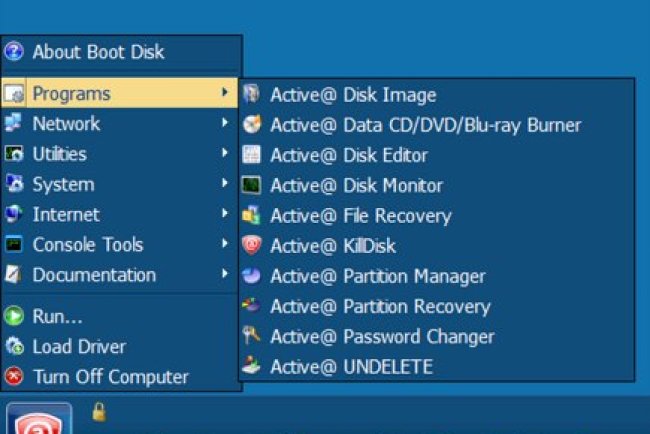This screenshot has height=434, width=650.
Task: Click the padlock icon in the taskbar
Action: [99, 412]
